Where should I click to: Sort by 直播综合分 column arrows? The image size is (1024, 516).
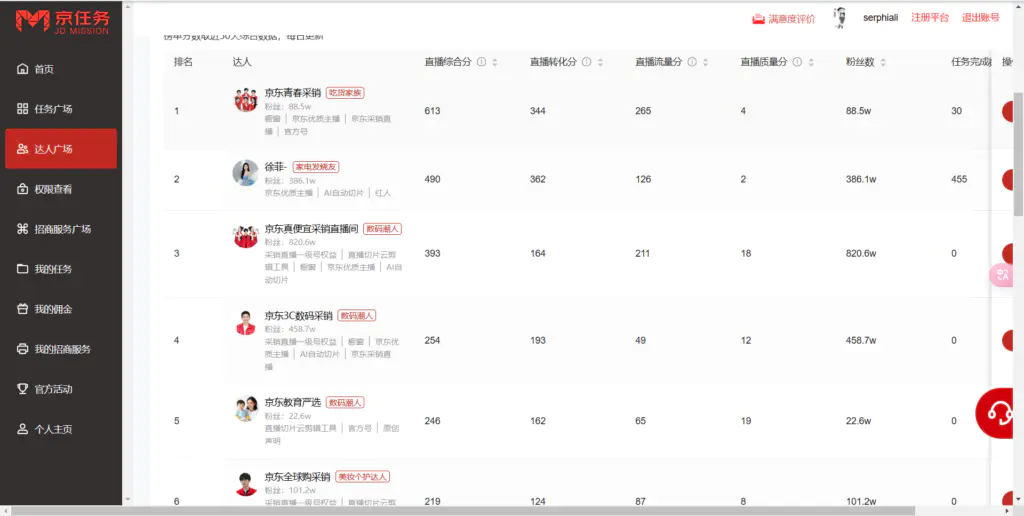pyautogui.click(x=494, y=63)
